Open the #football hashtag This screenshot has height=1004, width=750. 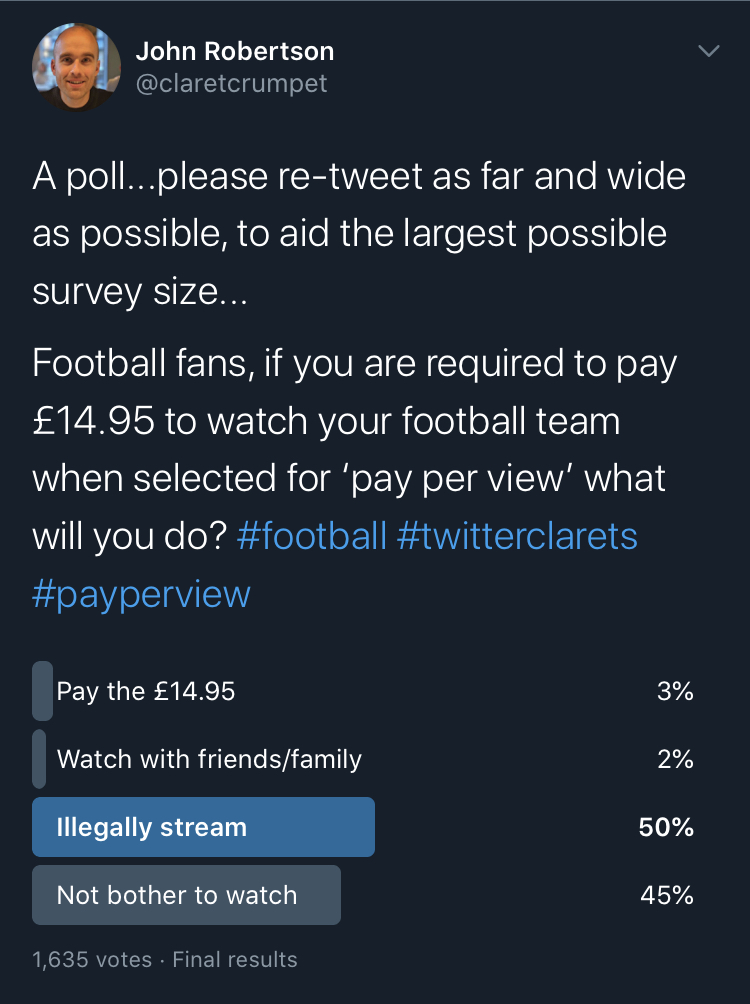pyautogui.click(x=312, y=536)
